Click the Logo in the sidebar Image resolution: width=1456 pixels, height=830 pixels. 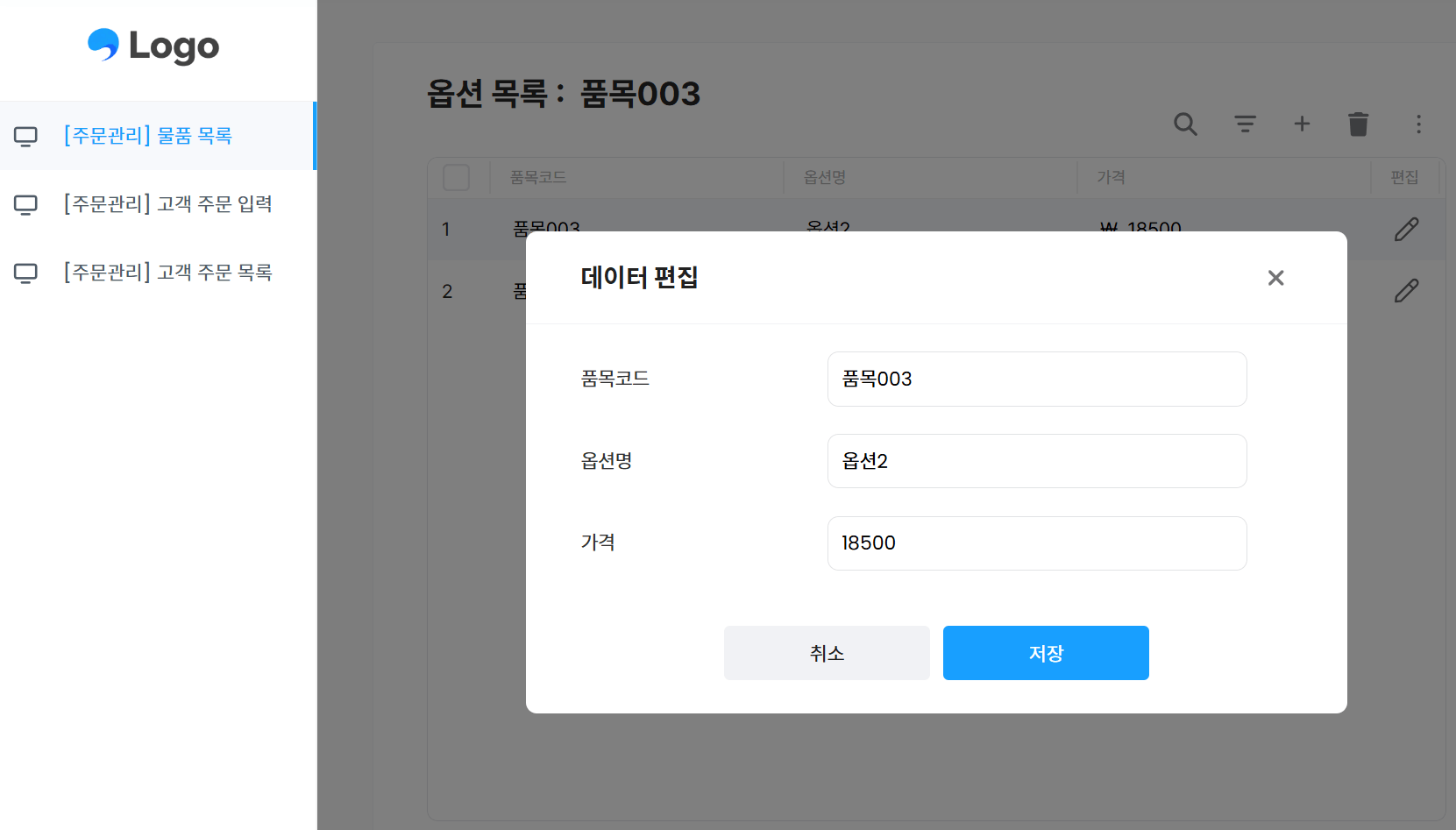[x=154, y=46]
